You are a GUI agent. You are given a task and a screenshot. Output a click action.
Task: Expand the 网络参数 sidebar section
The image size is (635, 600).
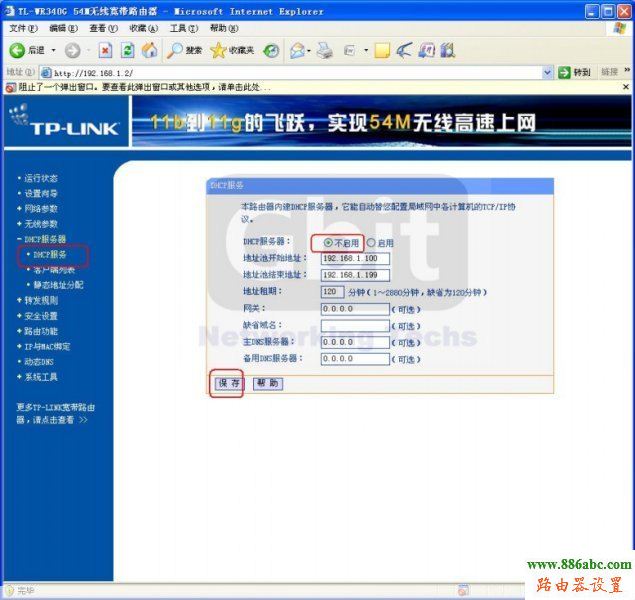(40, 209)
